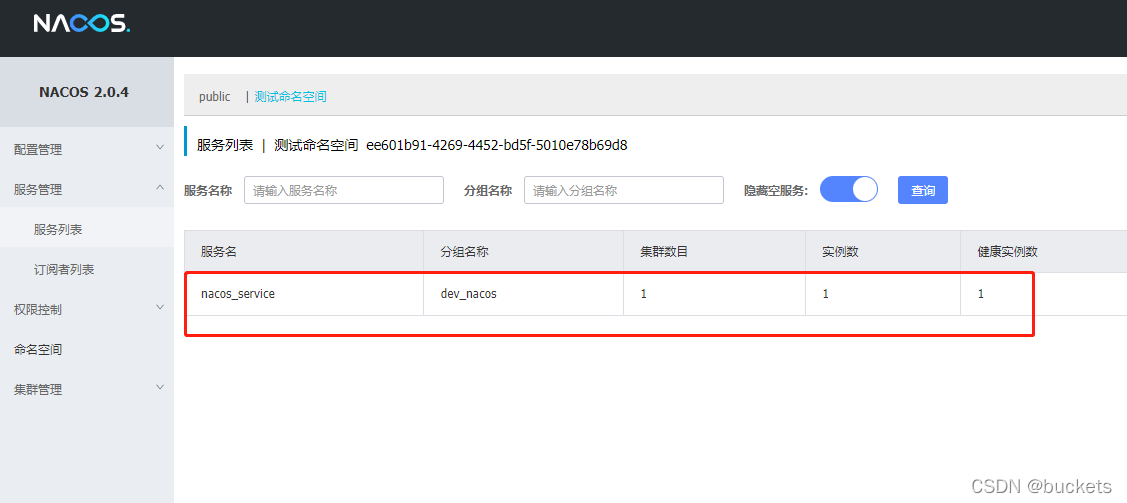Click the 实例数 value 1 cell
Screen dimensions: 1127x503
pos(883,294)
